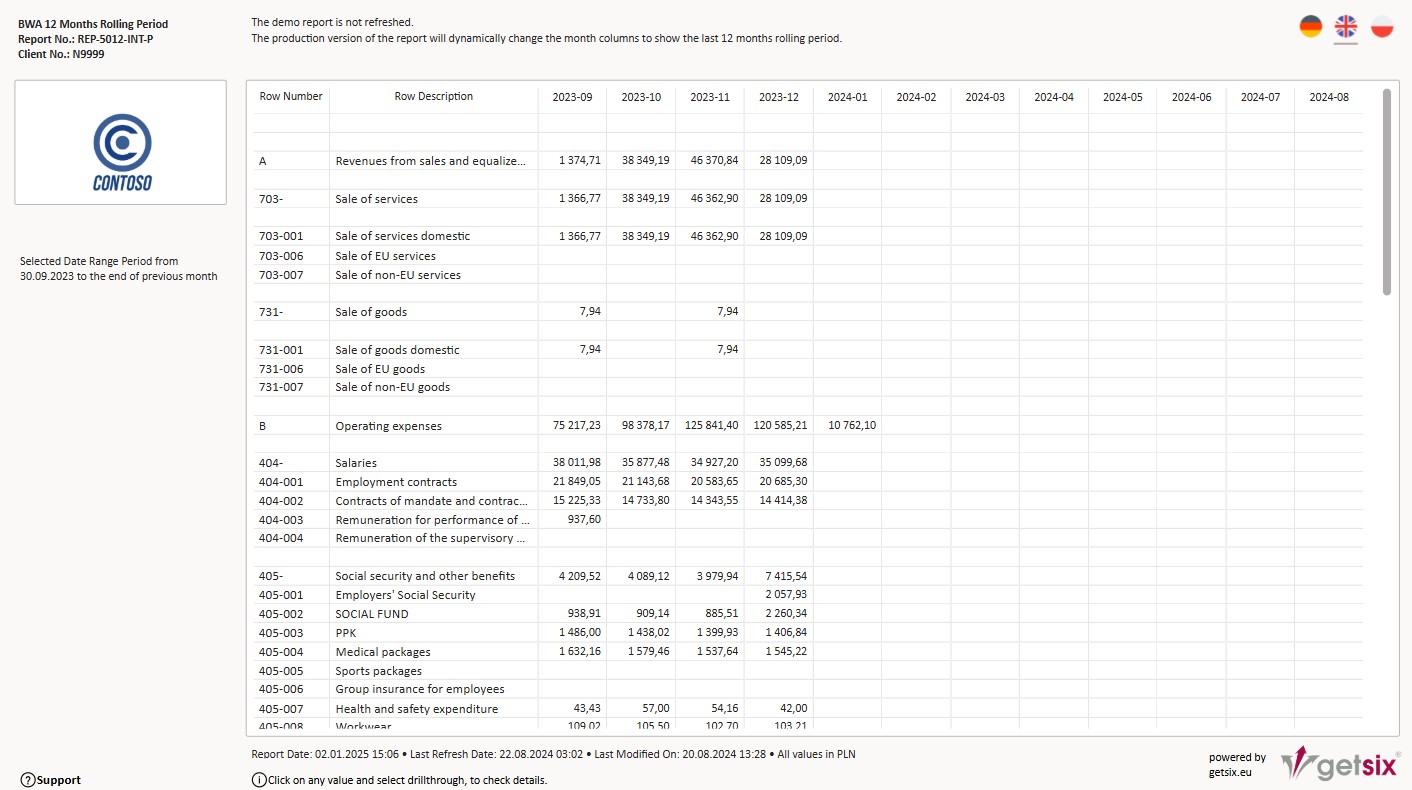Image resolution: width=1412 pixels, height=790 pixels.
Task: Select Sports packages row description
Action: [379, 671]
